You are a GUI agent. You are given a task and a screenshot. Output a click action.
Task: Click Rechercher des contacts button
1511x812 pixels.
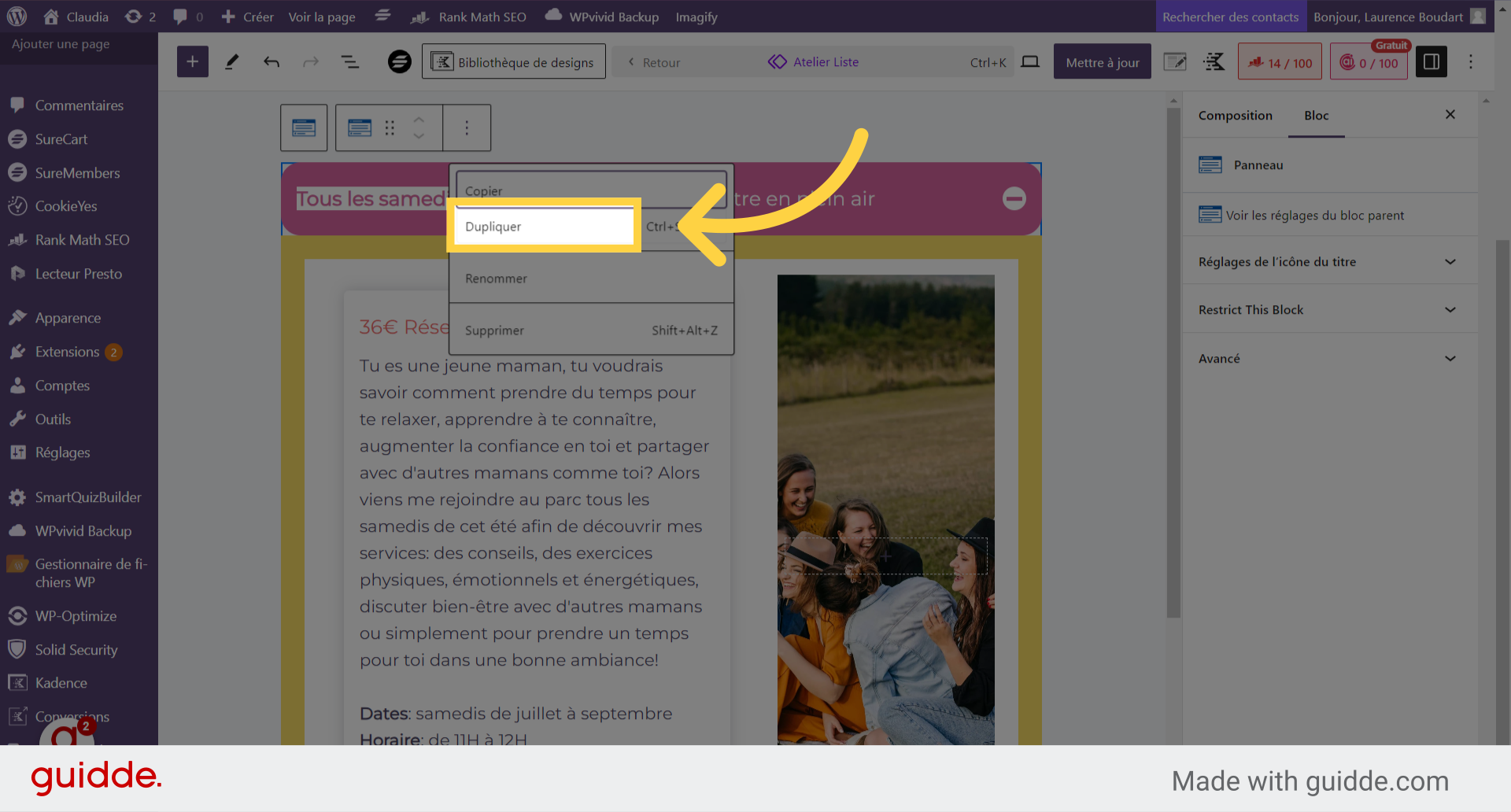(x=1231, y=17)
